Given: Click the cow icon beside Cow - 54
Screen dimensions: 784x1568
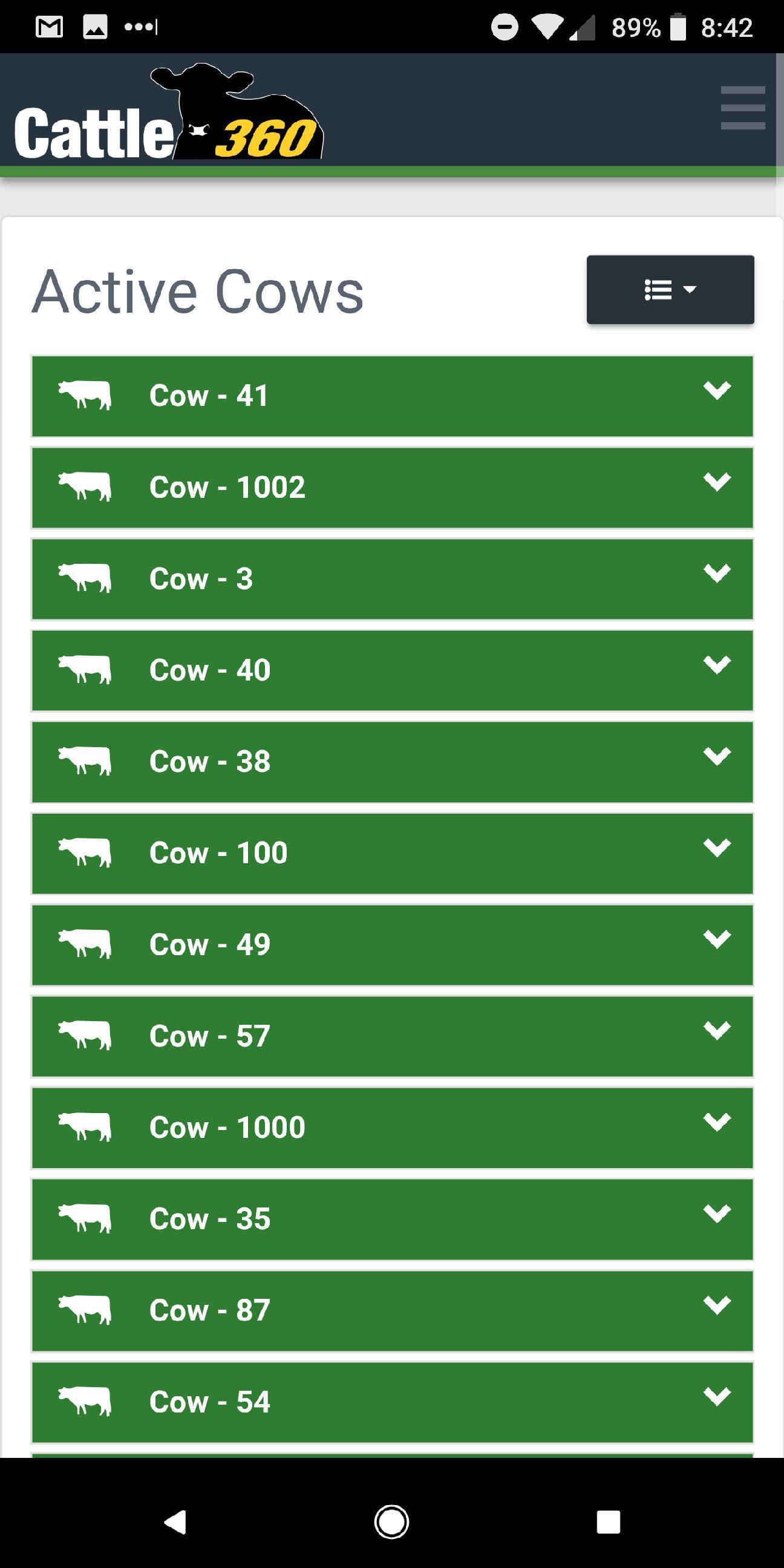Looking at the screenshot, I should tap(85, 1402).
